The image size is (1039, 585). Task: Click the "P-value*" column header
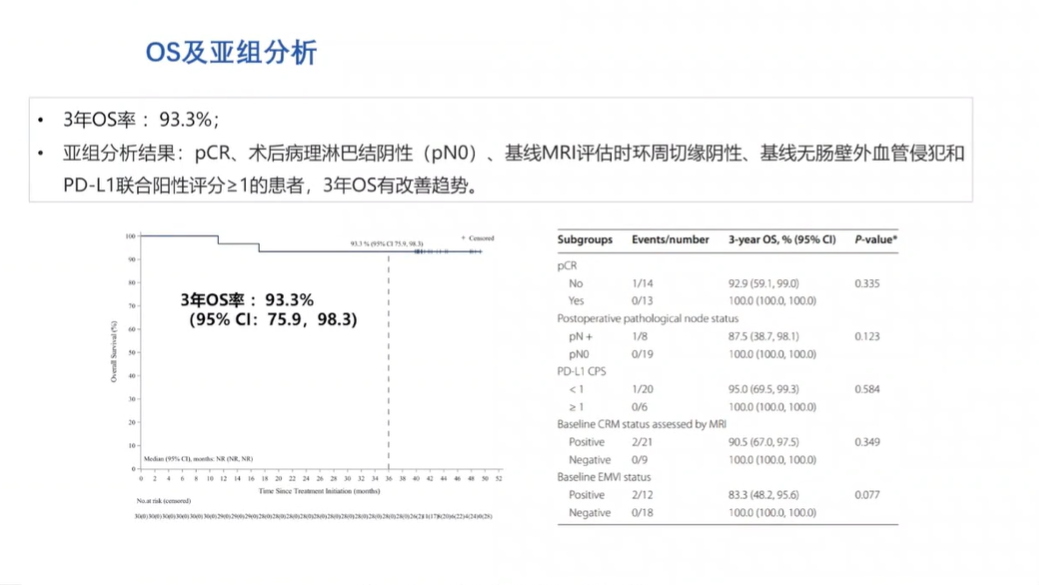pos(876,240)
